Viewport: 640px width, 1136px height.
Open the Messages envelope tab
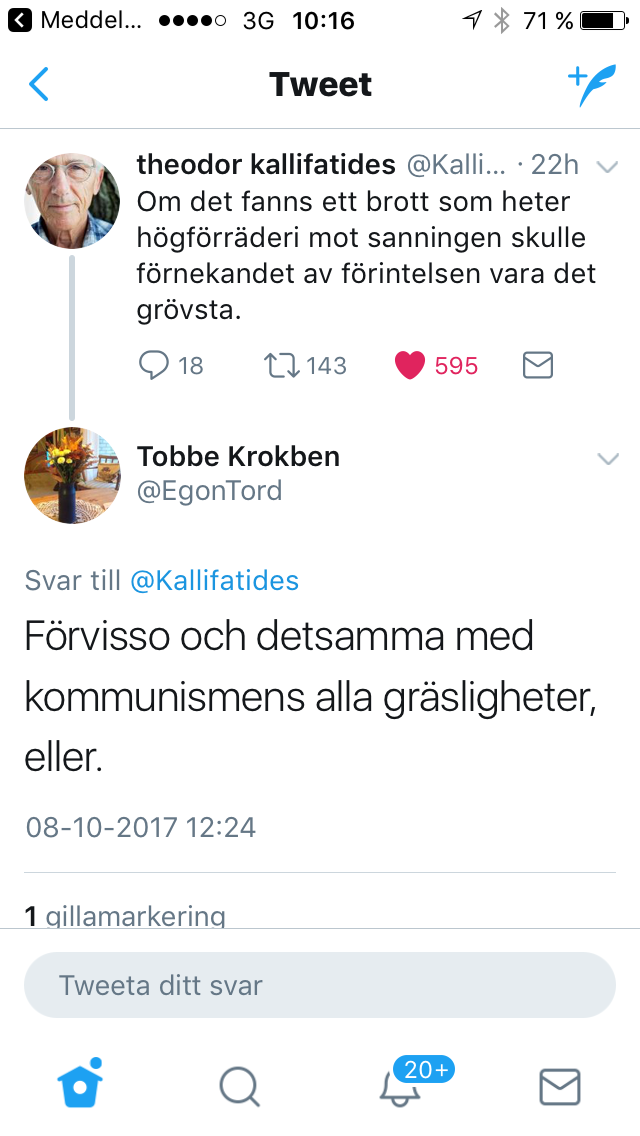point(560,1085)
